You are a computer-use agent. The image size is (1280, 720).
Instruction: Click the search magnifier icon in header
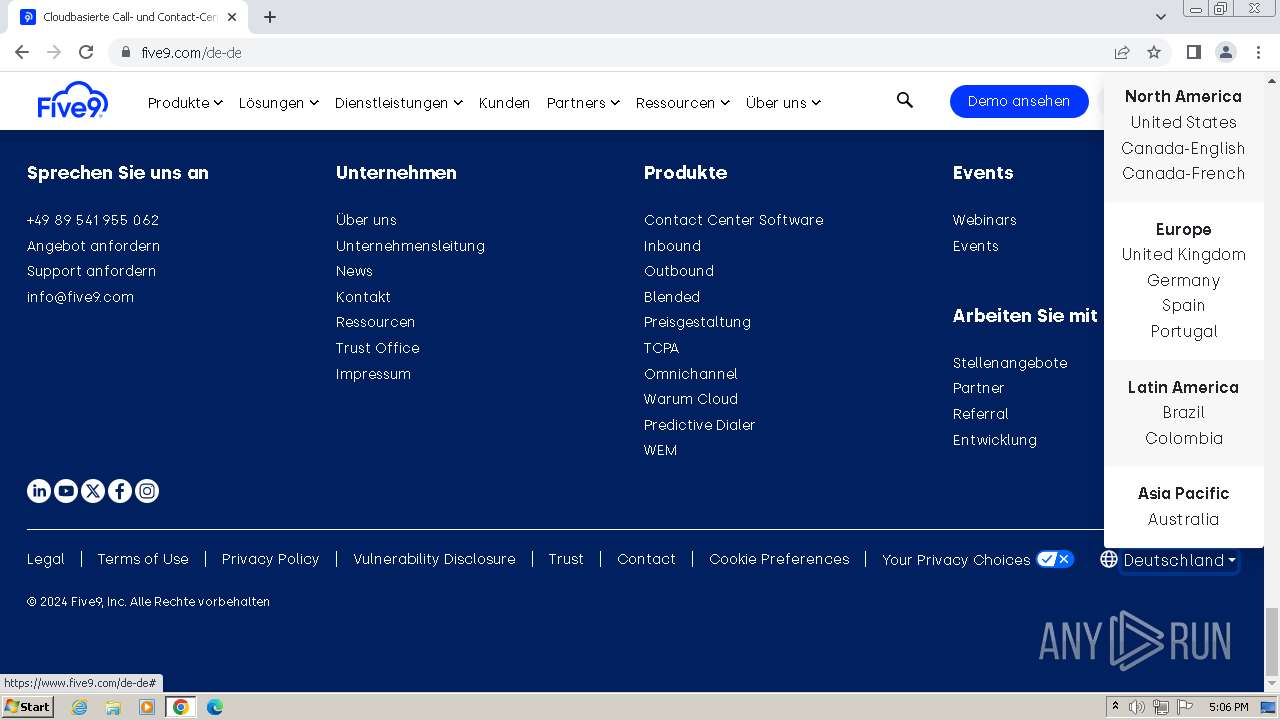[905, 100]
